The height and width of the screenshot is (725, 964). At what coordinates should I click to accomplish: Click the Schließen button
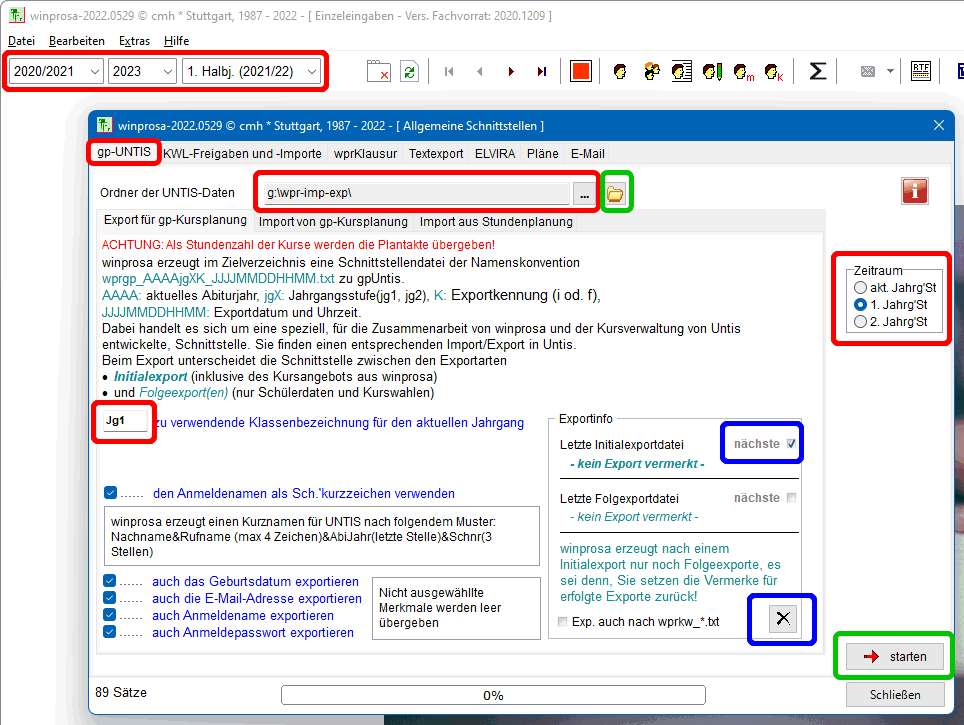coord(894,694)
